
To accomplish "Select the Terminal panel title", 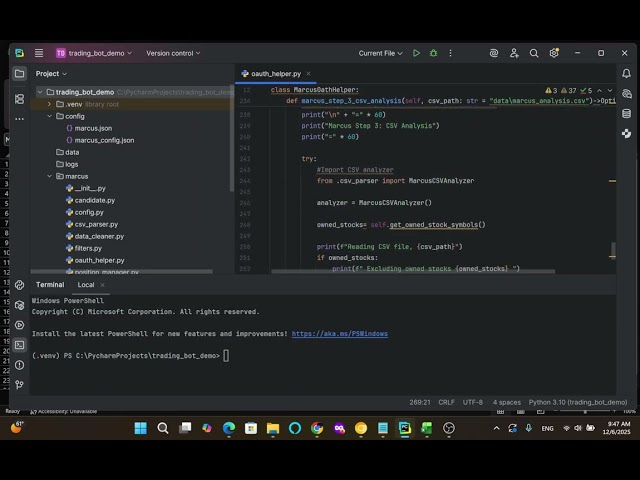I will (x=50, y=285).
